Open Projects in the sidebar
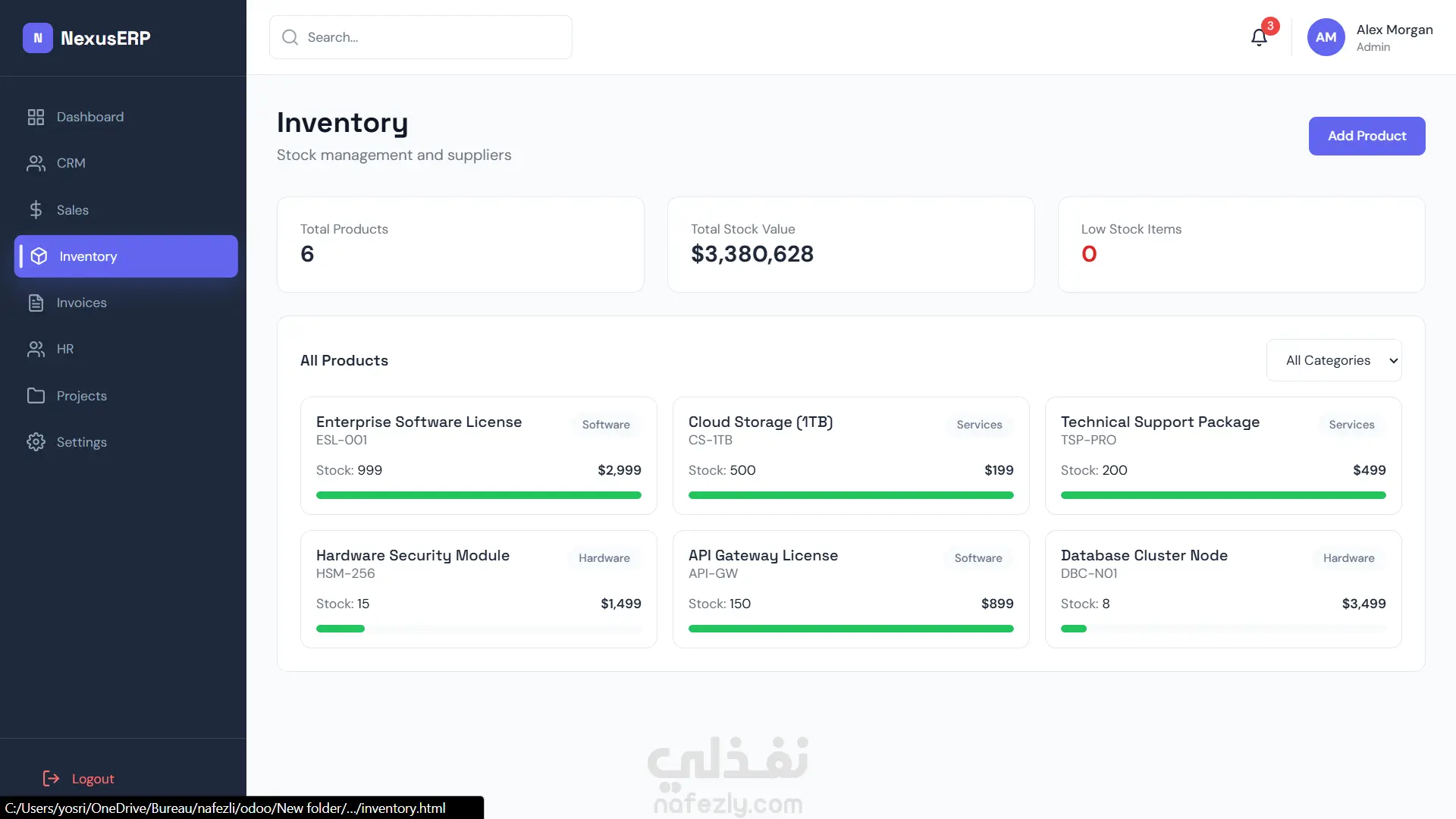 126,396
